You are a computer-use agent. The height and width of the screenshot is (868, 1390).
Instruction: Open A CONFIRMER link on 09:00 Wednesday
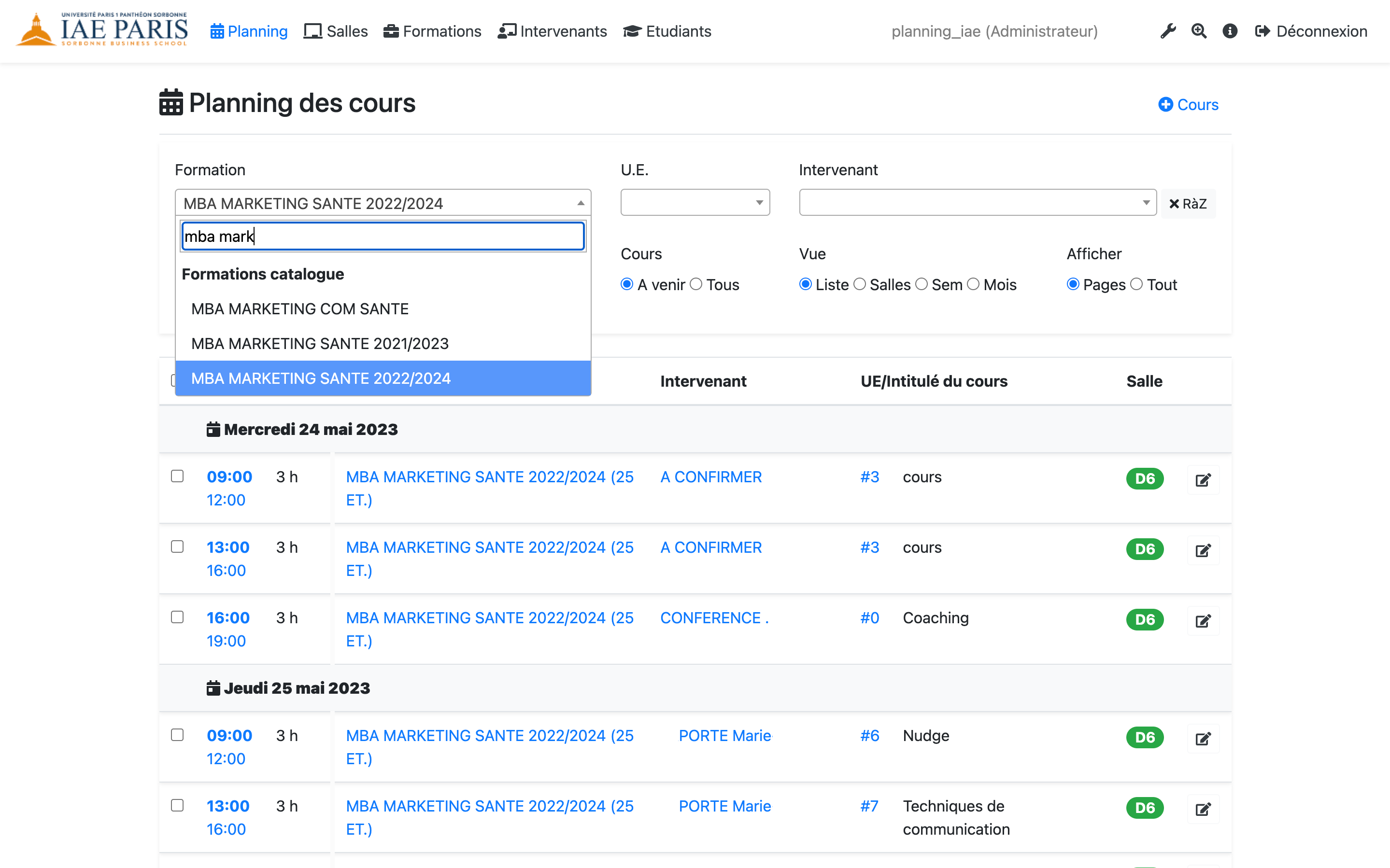[x=711, y=477]
